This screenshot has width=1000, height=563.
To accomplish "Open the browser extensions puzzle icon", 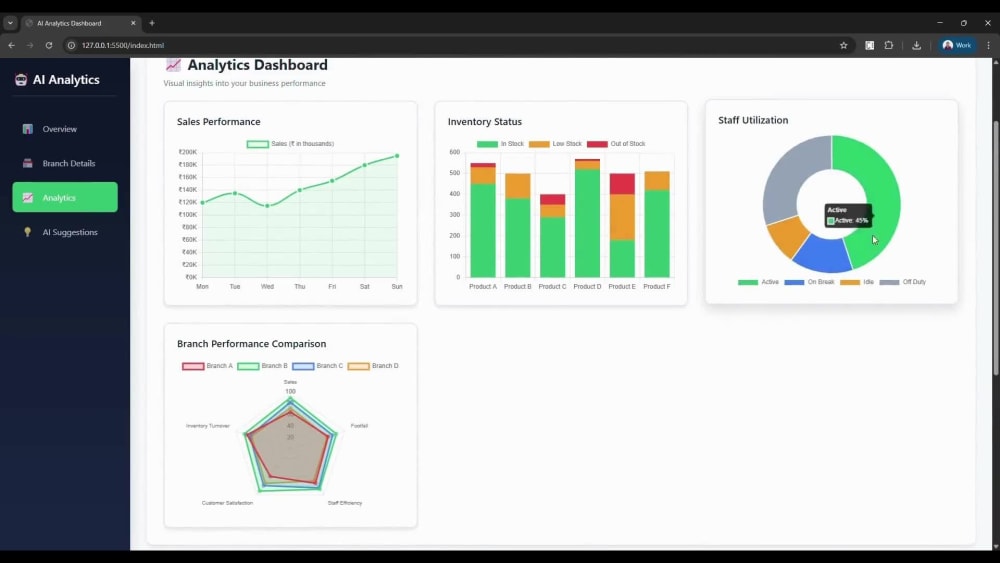I will [889, 45].
